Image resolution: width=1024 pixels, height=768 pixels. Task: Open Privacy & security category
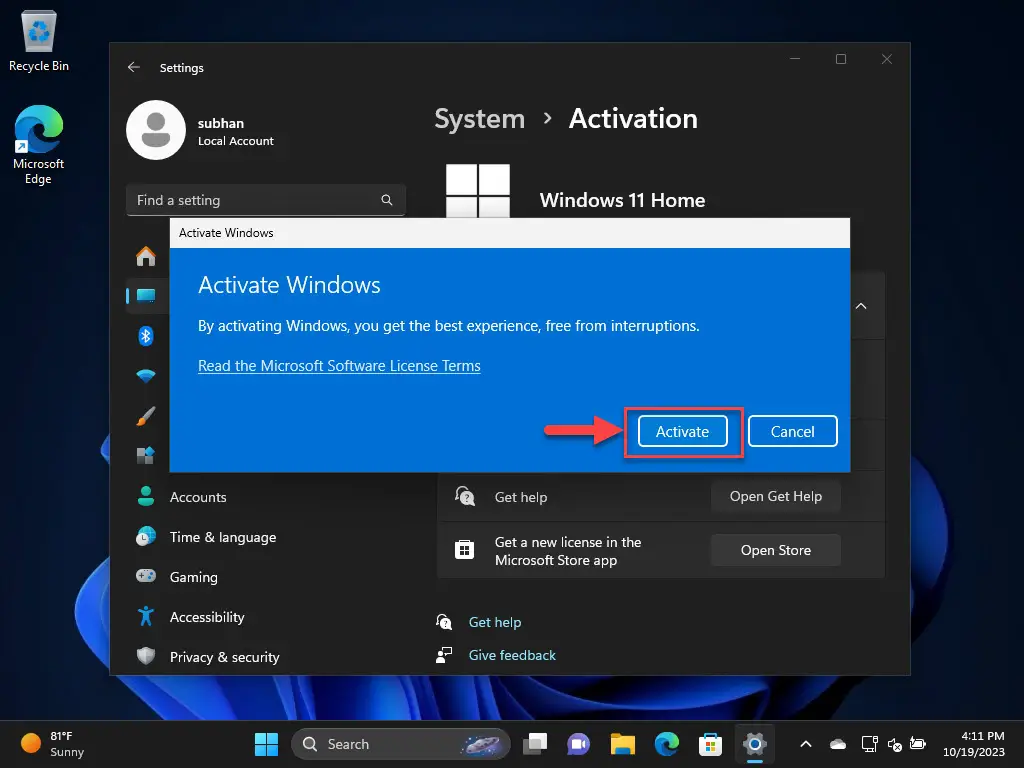click(x=224, y=657)
